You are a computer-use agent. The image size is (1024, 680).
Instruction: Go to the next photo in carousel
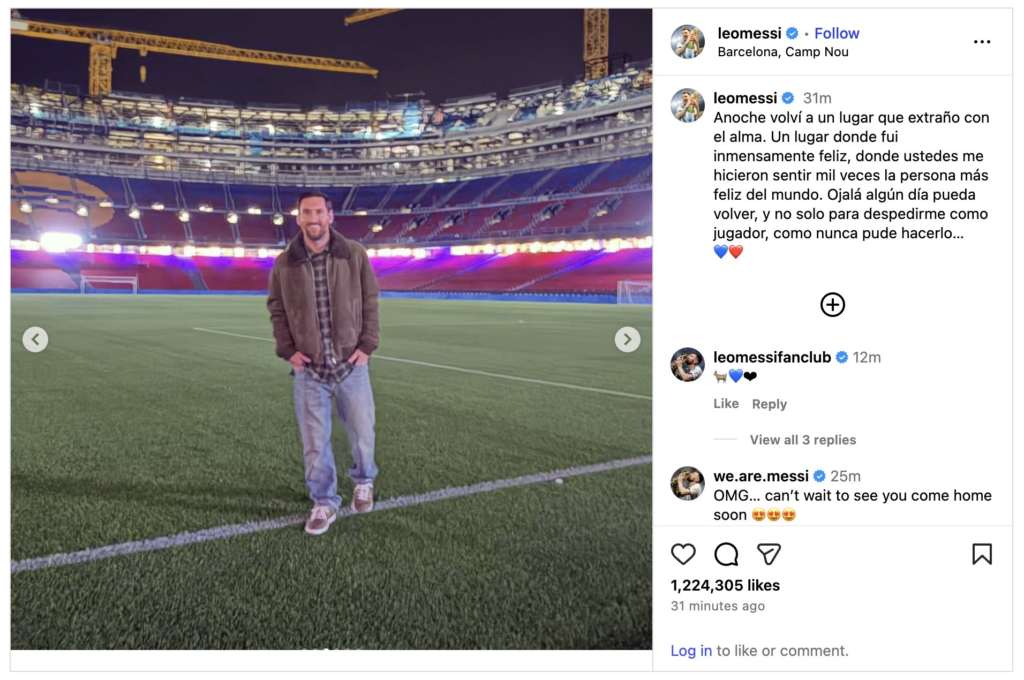627,340
